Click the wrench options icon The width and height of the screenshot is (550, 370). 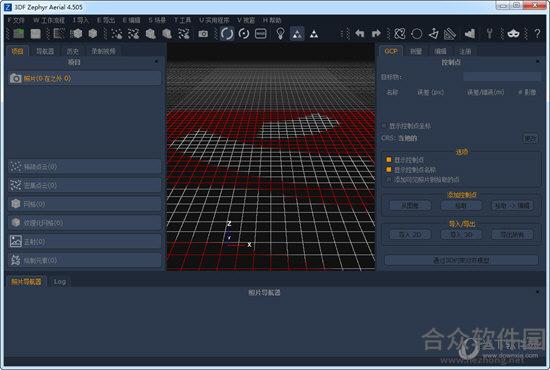click(x=490, y=34)
